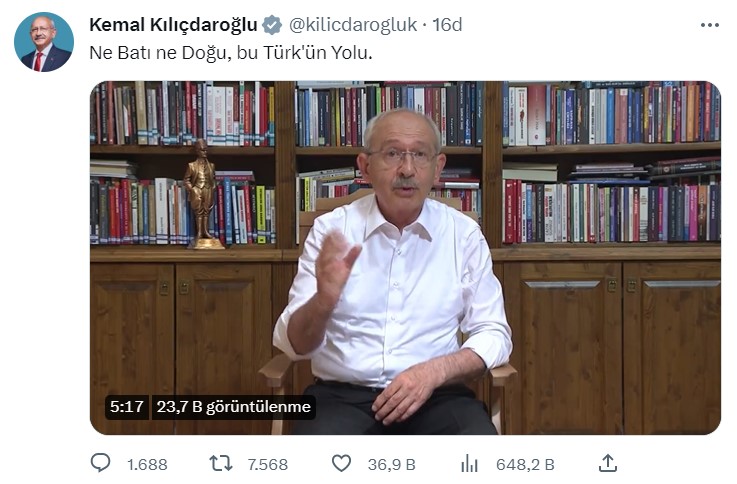Open Kemal Kılıçdaroğlu's profile avatar
Viewport: 737px width, 484px height.
[44, 42]
